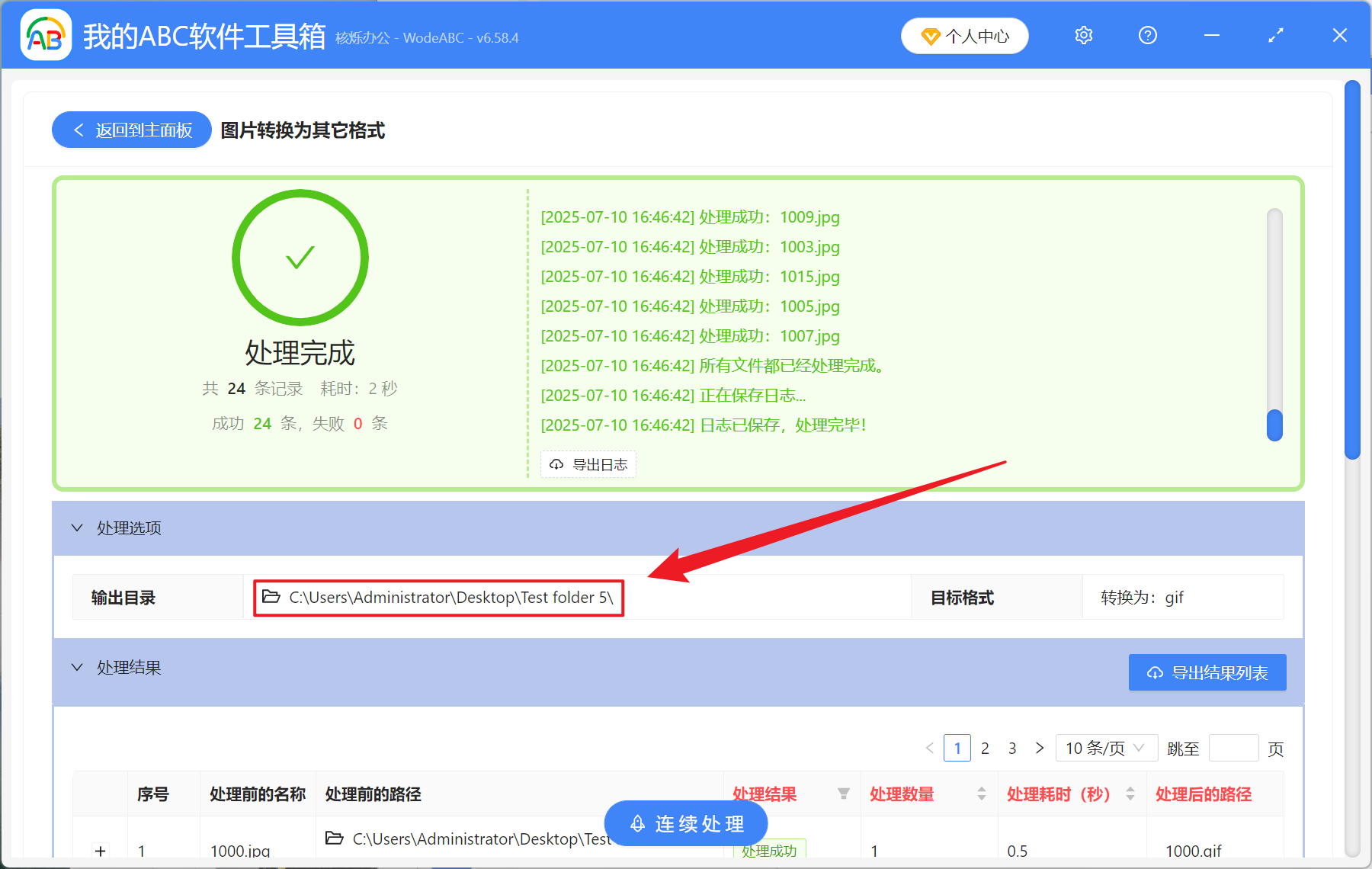Open the 个人中心 panel
This screenshot has height=869, width=1372.
963,35
